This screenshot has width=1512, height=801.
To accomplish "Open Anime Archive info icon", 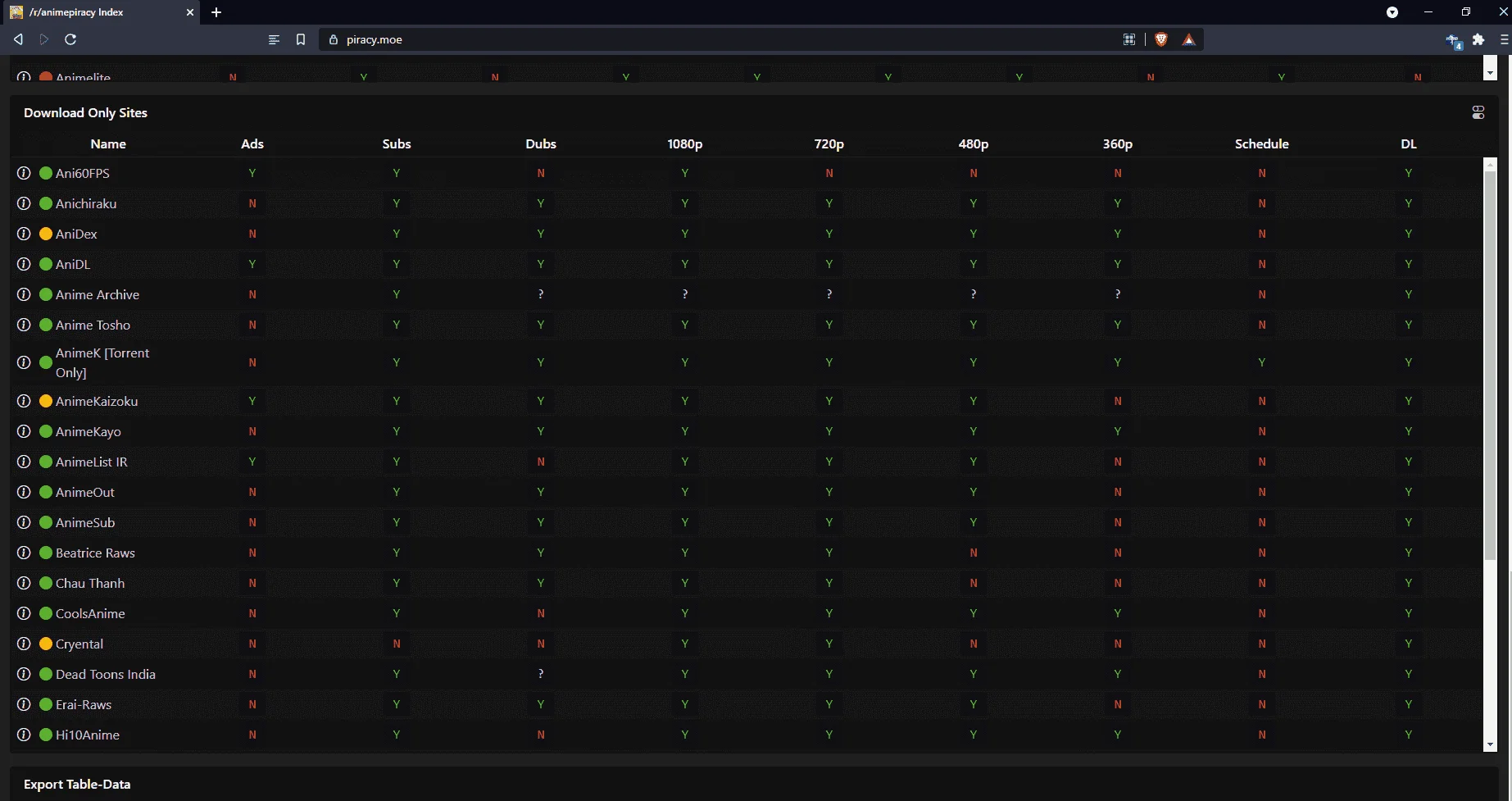I will [24, 294].
